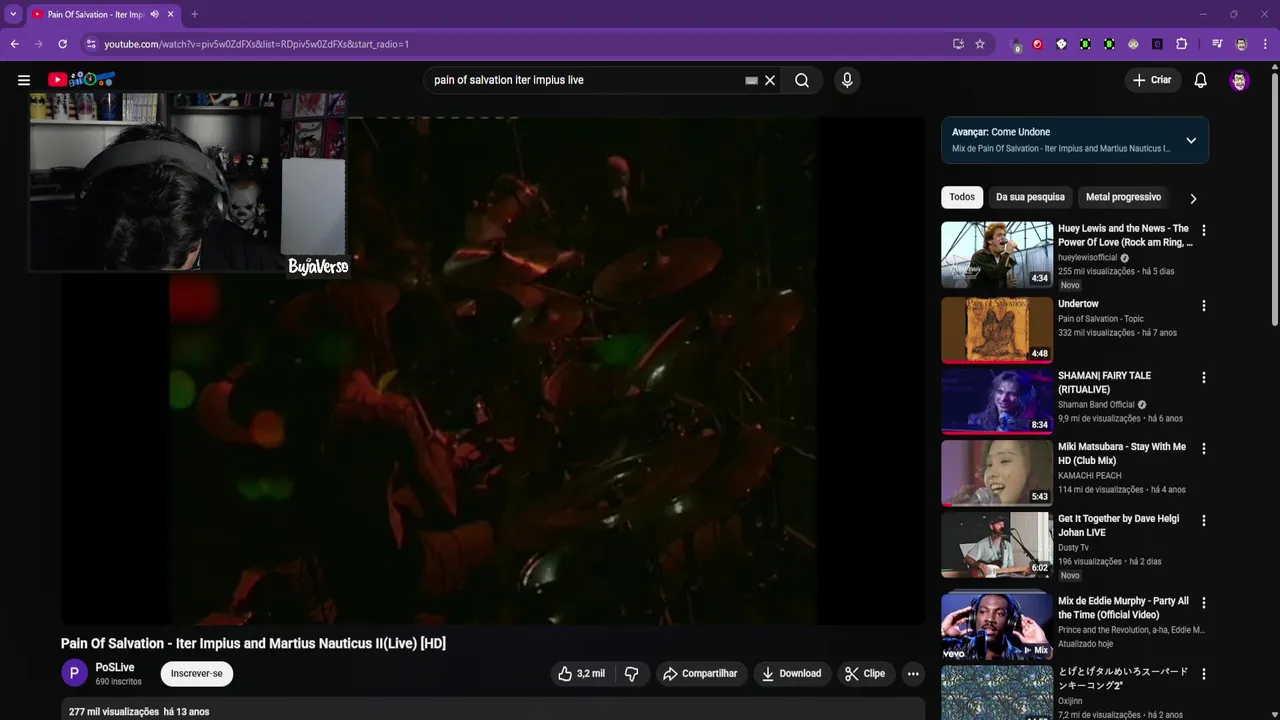The image size is (1280, 720).
Task: Open YouTube notifications bell
Action: pos(1201,80)
